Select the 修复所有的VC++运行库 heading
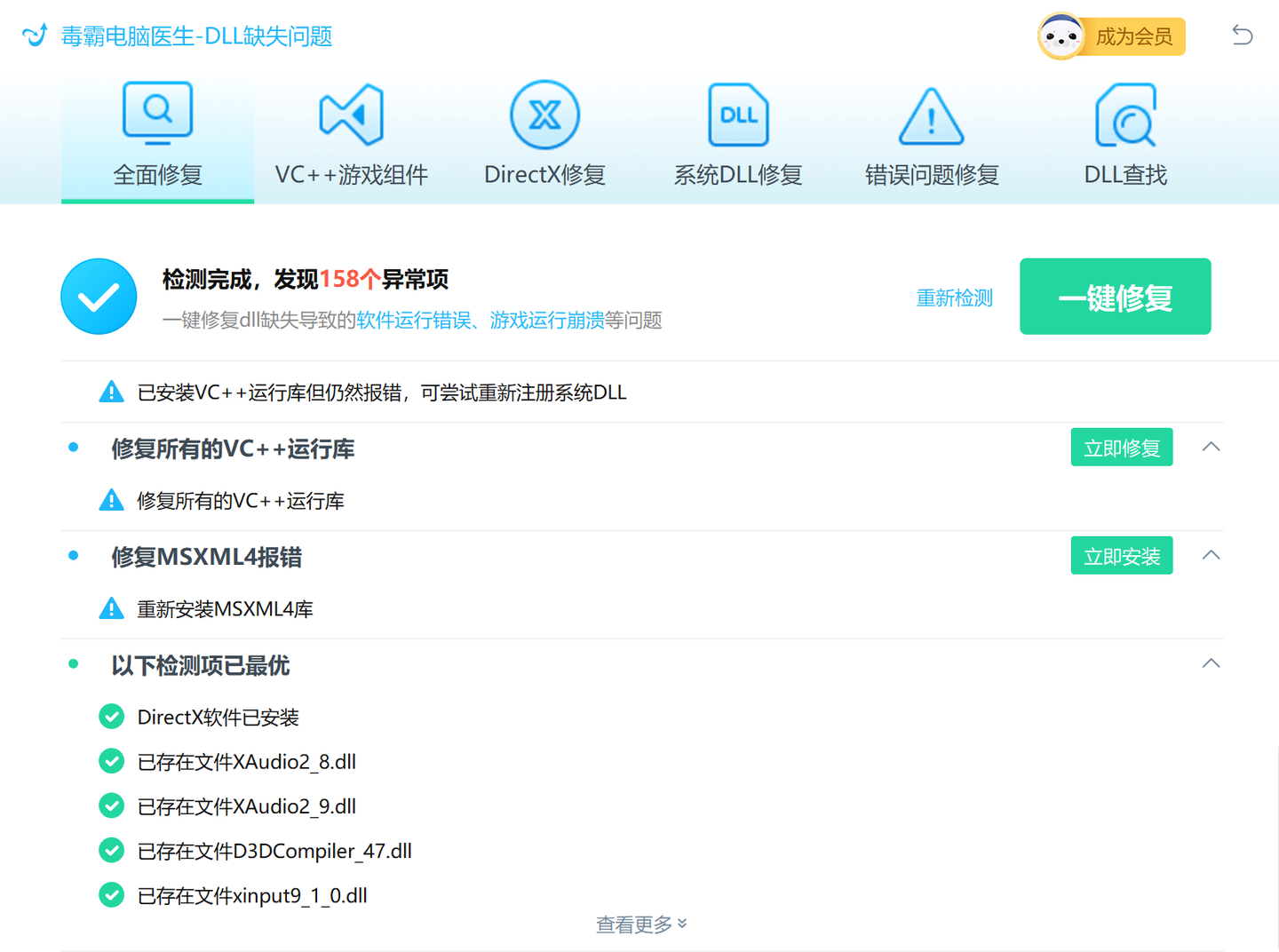Viewport: 1279px width, 952px height. pos(233,448)
